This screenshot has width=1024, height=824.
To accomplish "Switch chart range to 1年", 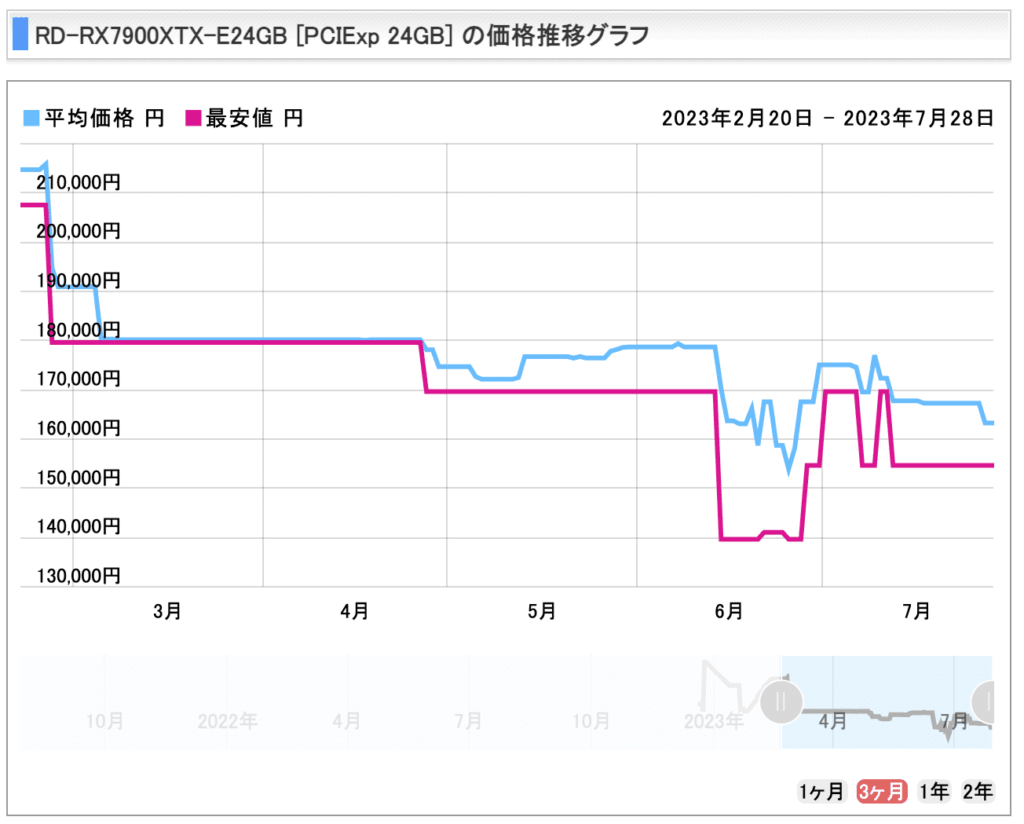I will [934, 792].
